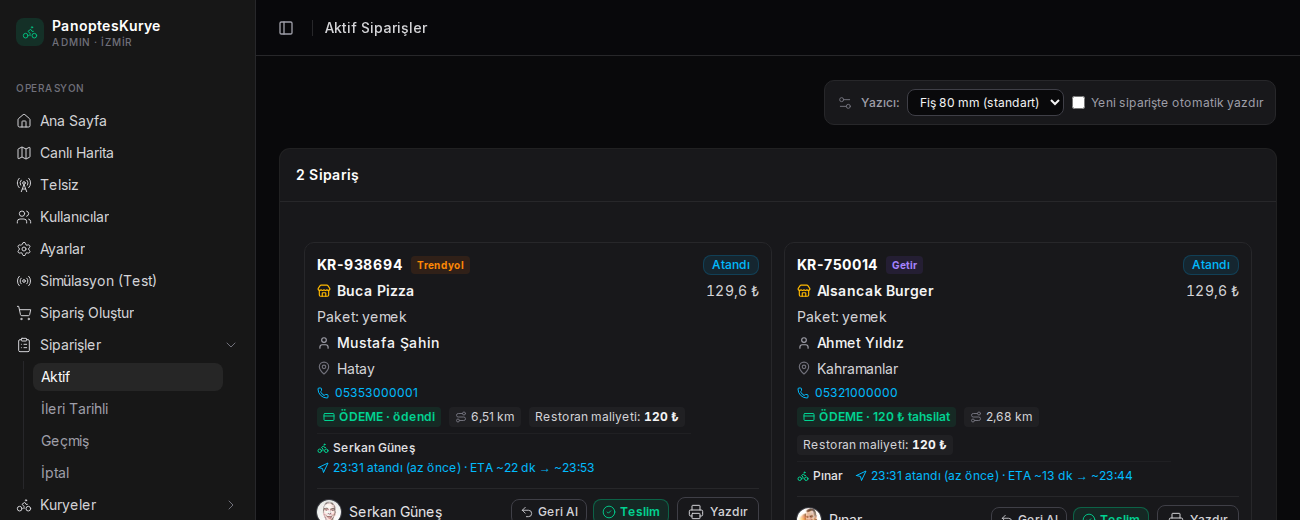1300x520 pixels.
Task: Click the store icon beside Alsancak Burger
Action: point(804,291)
